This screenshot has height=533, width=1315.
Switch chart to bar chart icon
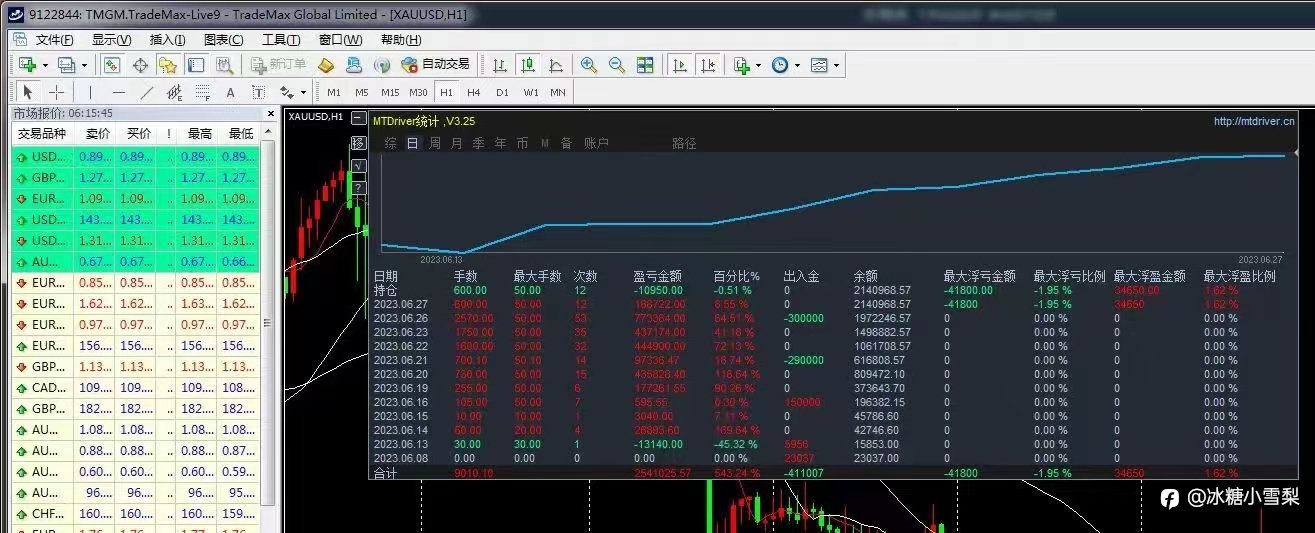click(x=500, y=65)
